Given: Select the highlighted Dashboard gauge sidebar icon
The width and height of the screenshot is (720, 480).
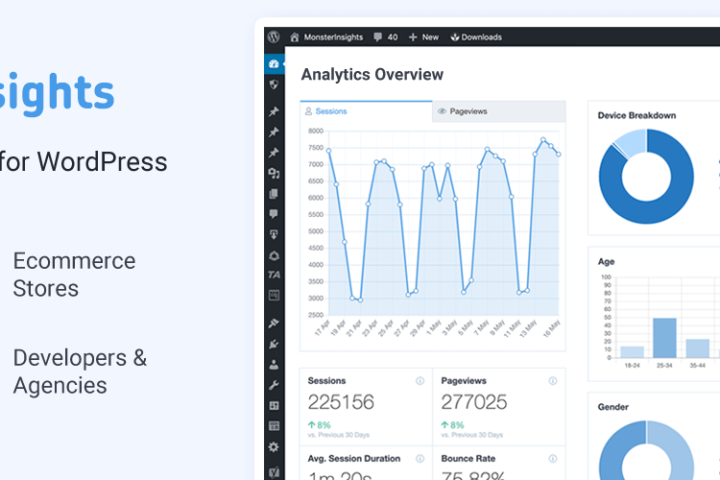Looking at the screenshot, I should (x=274, y=64).
